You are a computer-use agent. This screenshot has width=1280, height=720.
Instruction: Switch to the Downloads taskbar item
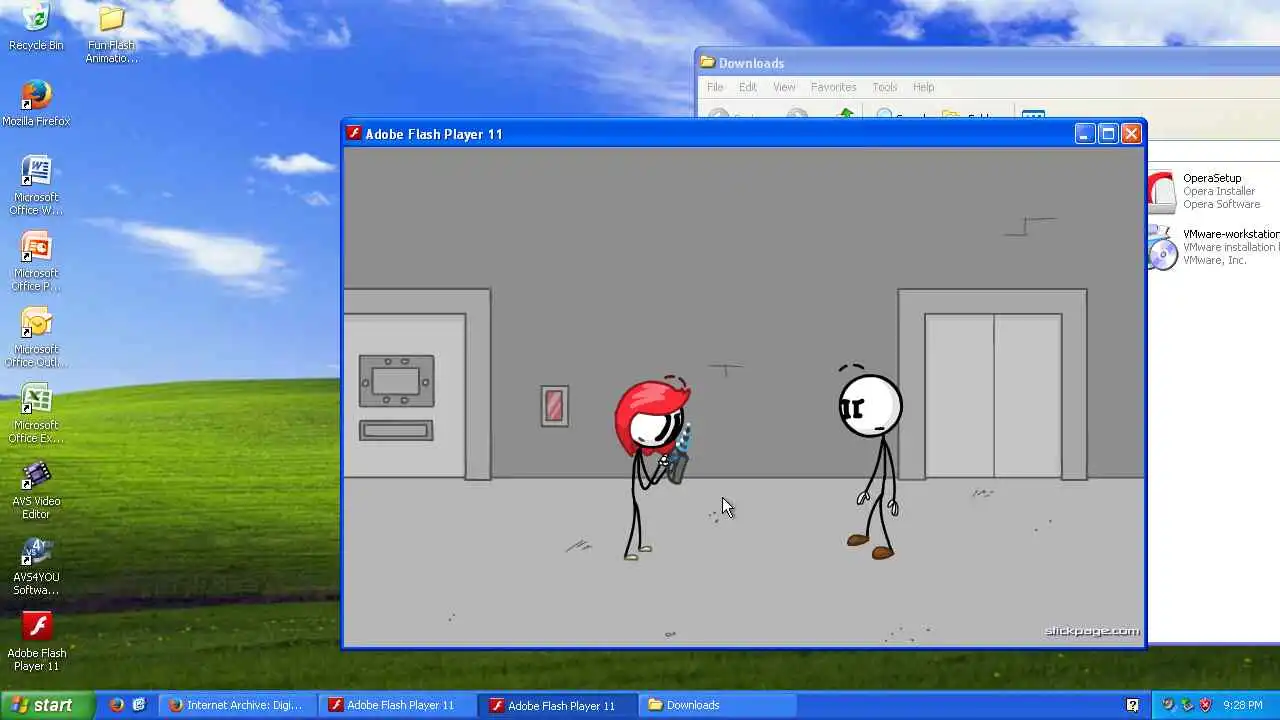(x=717, y=705)
